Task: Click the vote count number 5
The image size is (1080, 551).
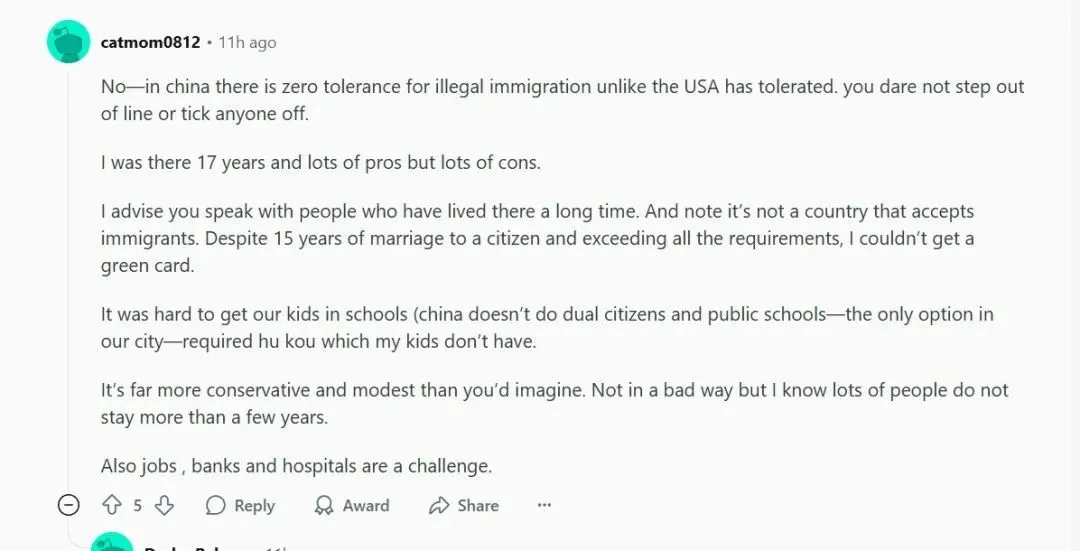Action: point(138,505)
